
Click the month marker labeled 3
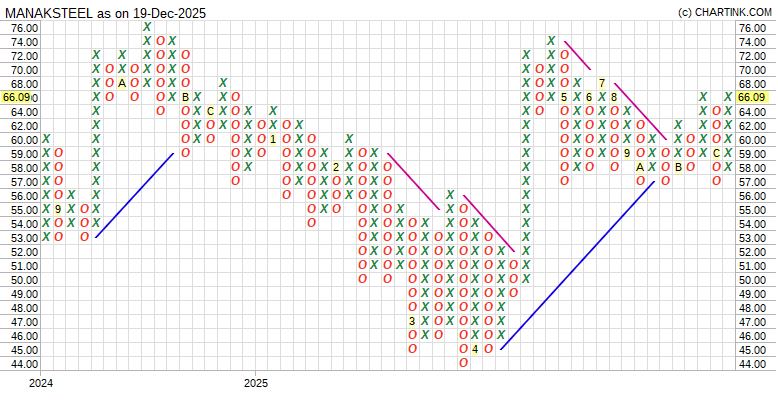coord(412,321)
